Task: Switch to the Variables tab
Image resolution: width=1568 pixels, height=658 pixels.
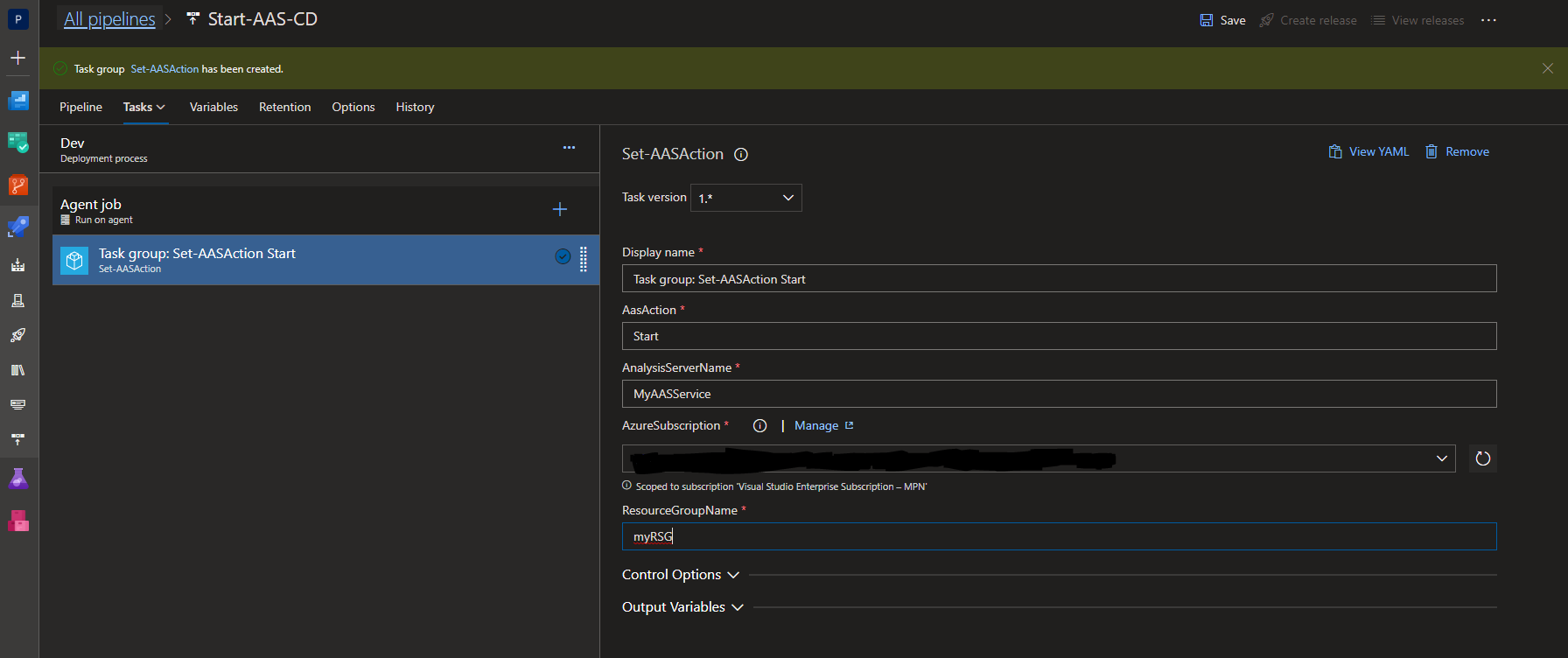Action: (213, 107)
